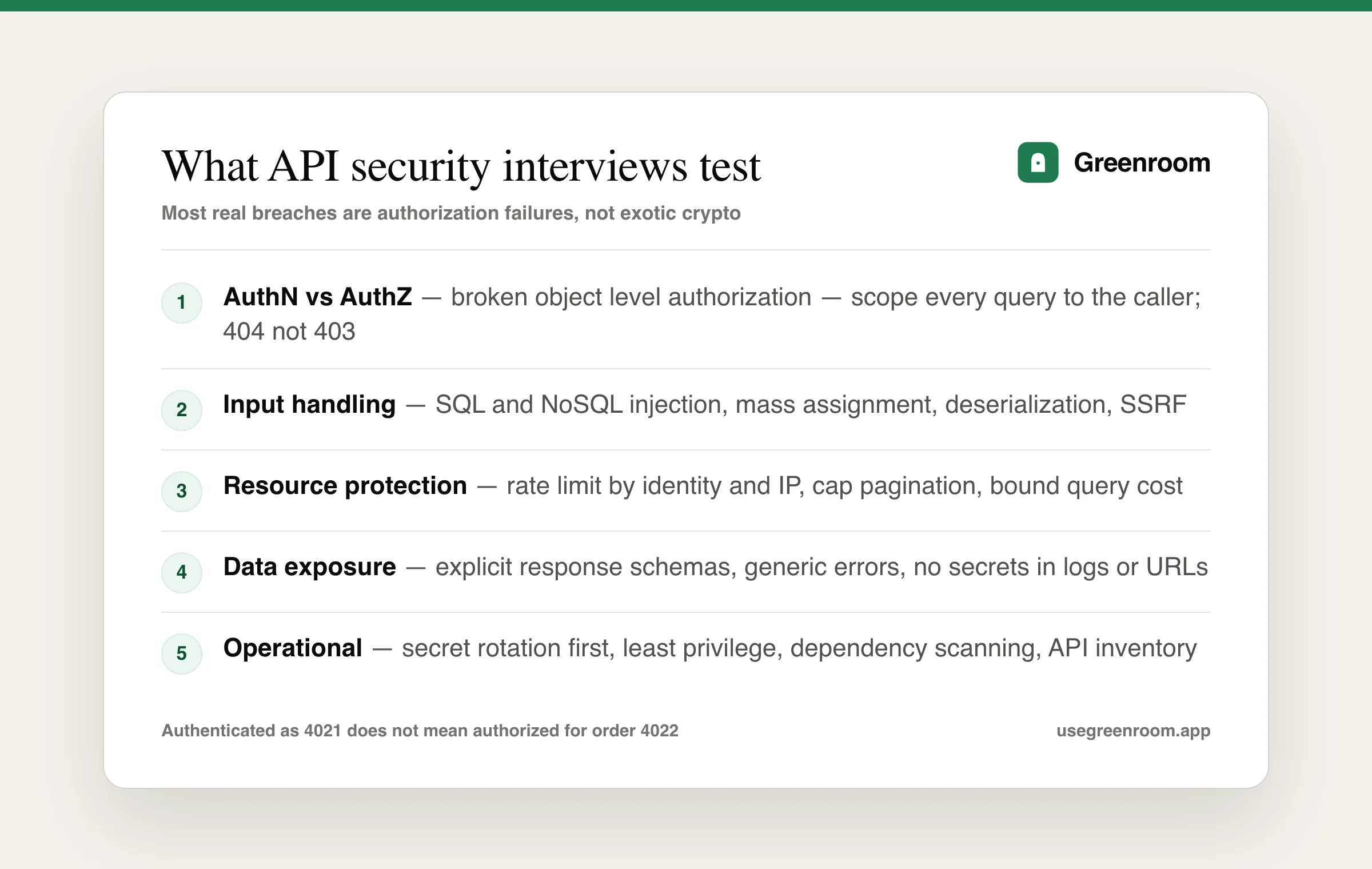Click the heading 'What API security interviews test'
This screenshot has height=869, width=1372.
(461, 166)
